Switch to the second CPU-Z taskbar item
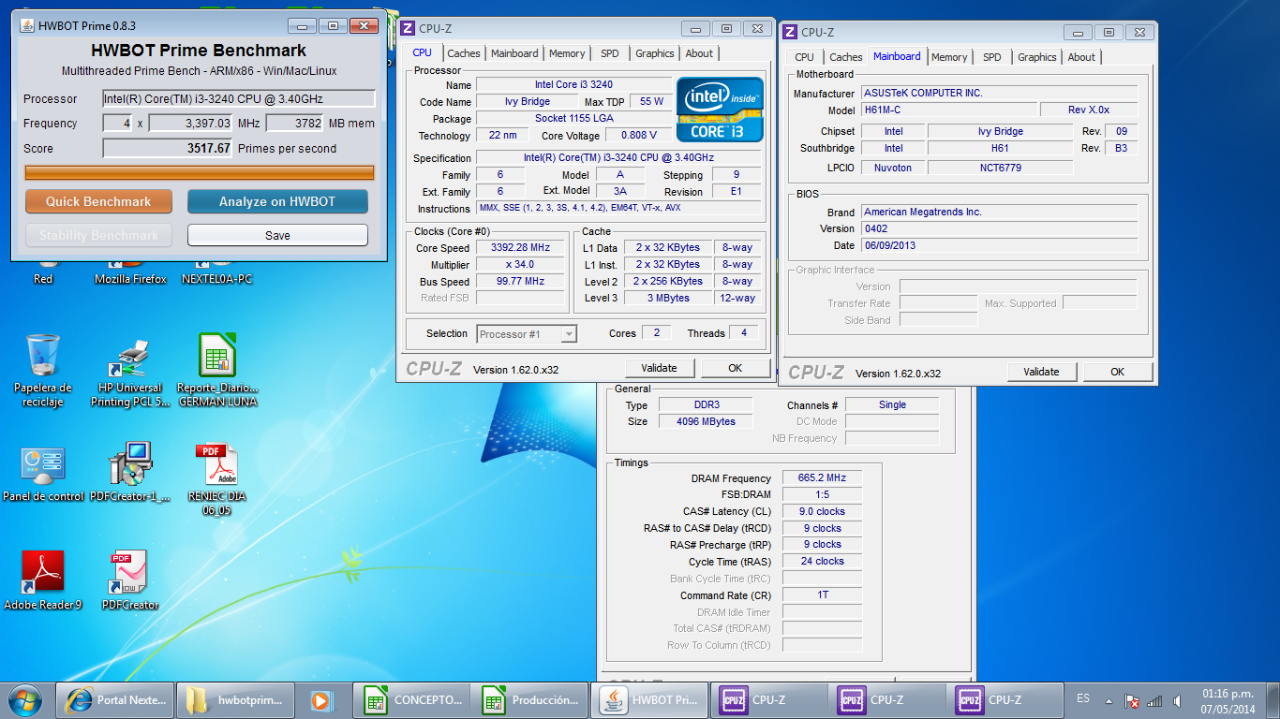Viewport: 1280px width, 719px height. 885,700
